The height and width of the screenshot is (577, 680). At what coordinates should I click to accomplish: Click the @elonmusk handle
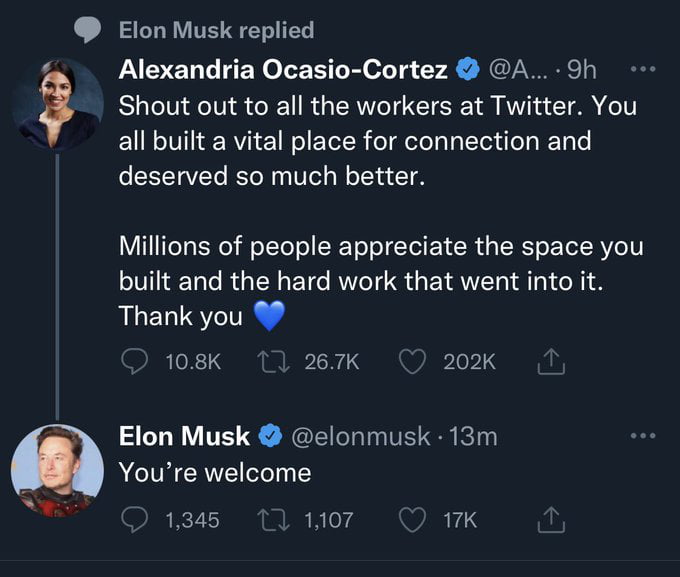click(361, 437)
